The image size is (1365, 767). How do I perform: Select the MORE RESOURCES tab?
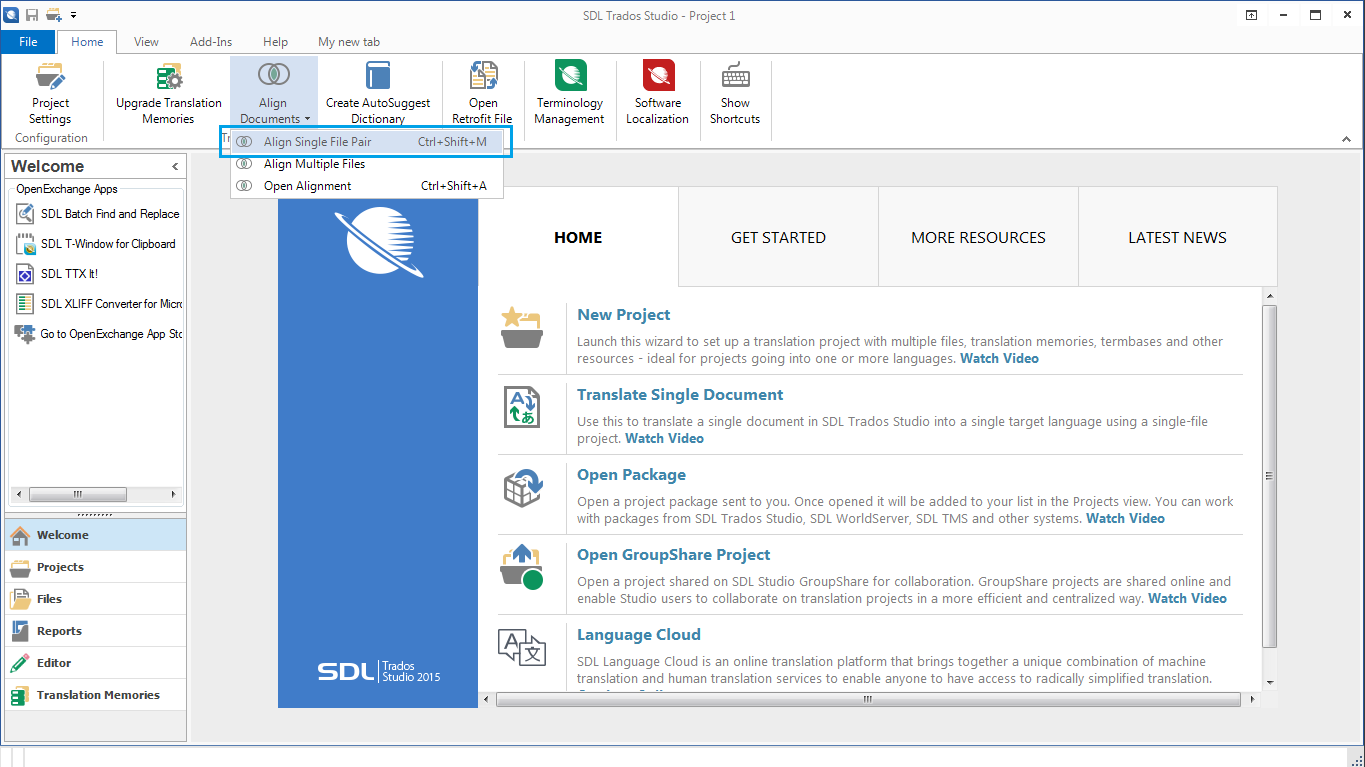(978, 237)
